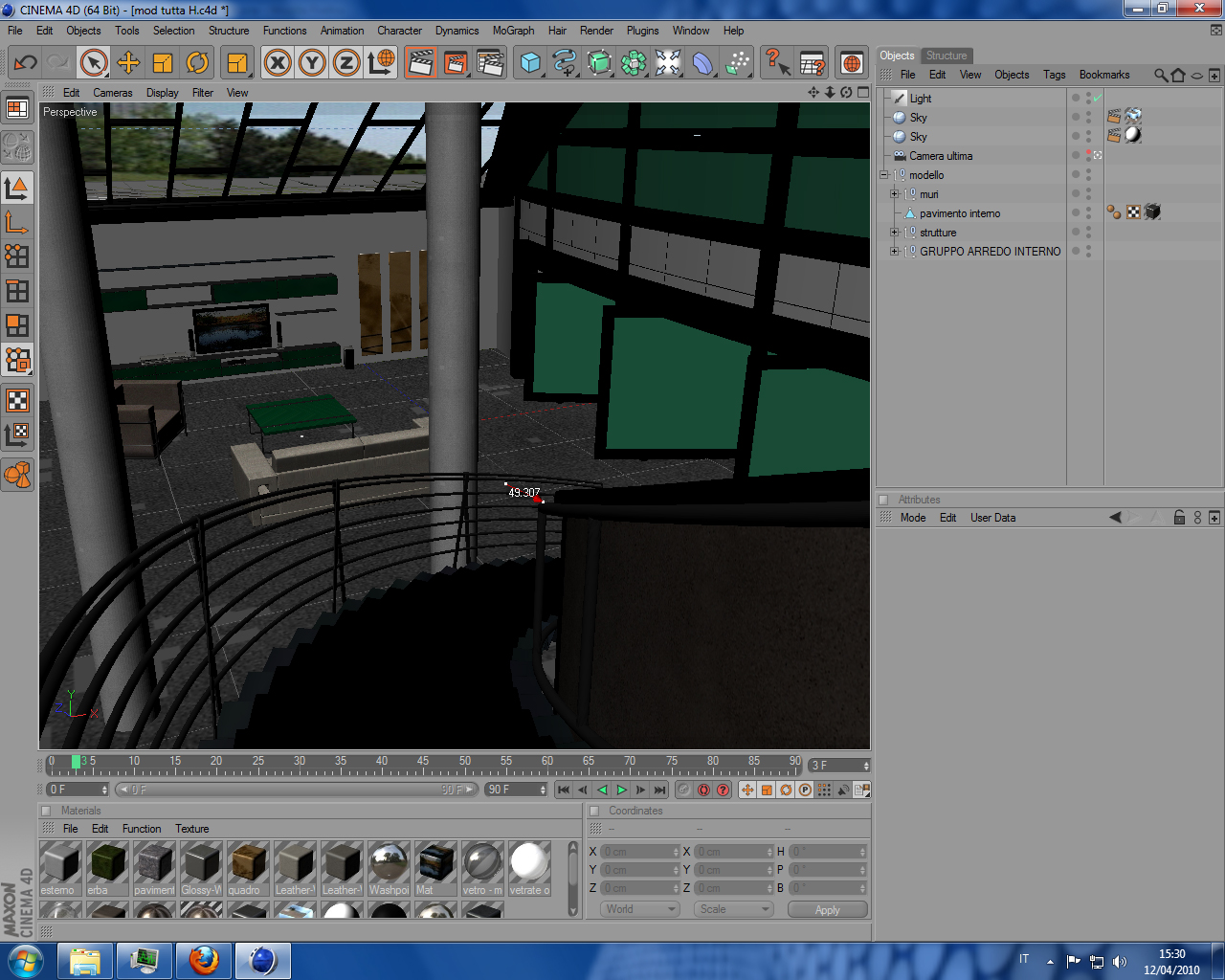Viewport: 1225px width, 980px height.
Task: Add a Cube primitive object
Action: pos(530,63)
